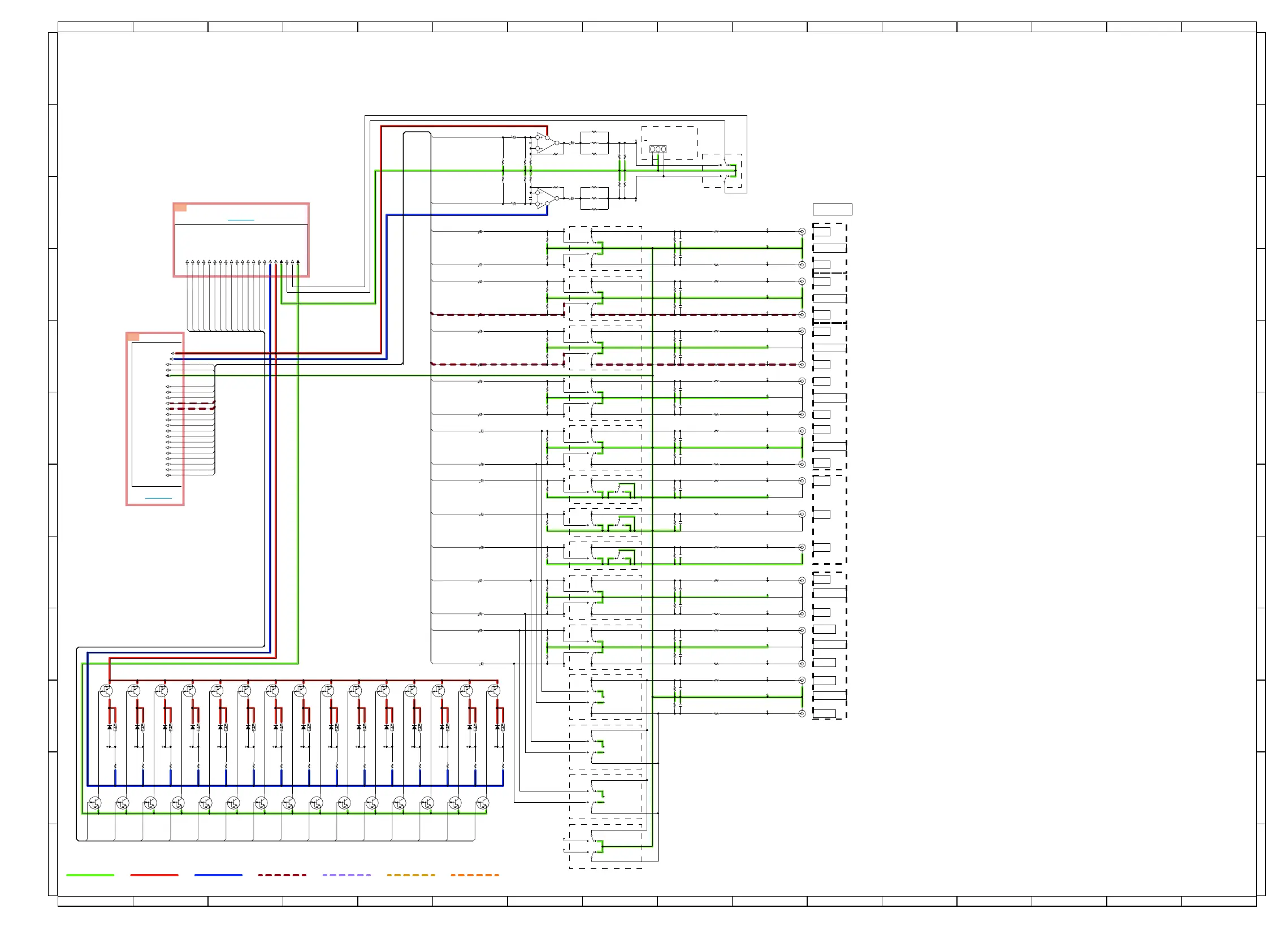Click leftmost transistor in bottom row
Viewport: 1282px width, 952px height.
(95, 803)
